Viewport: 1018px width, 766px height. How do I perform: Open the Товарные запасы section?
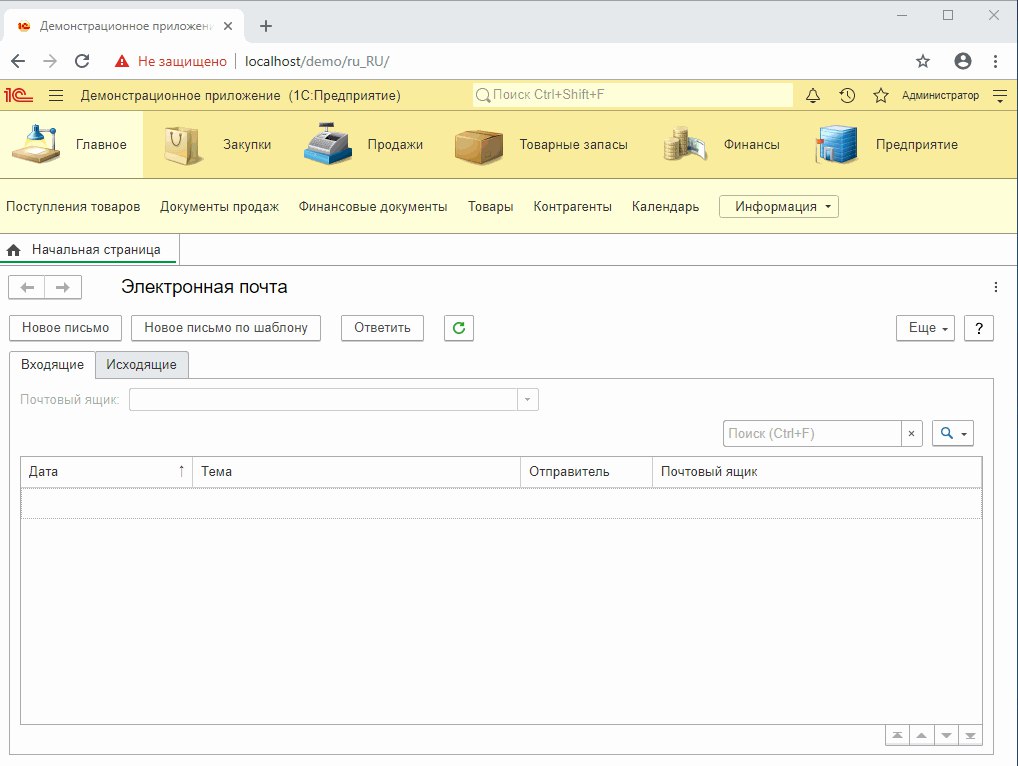(541, 145)
